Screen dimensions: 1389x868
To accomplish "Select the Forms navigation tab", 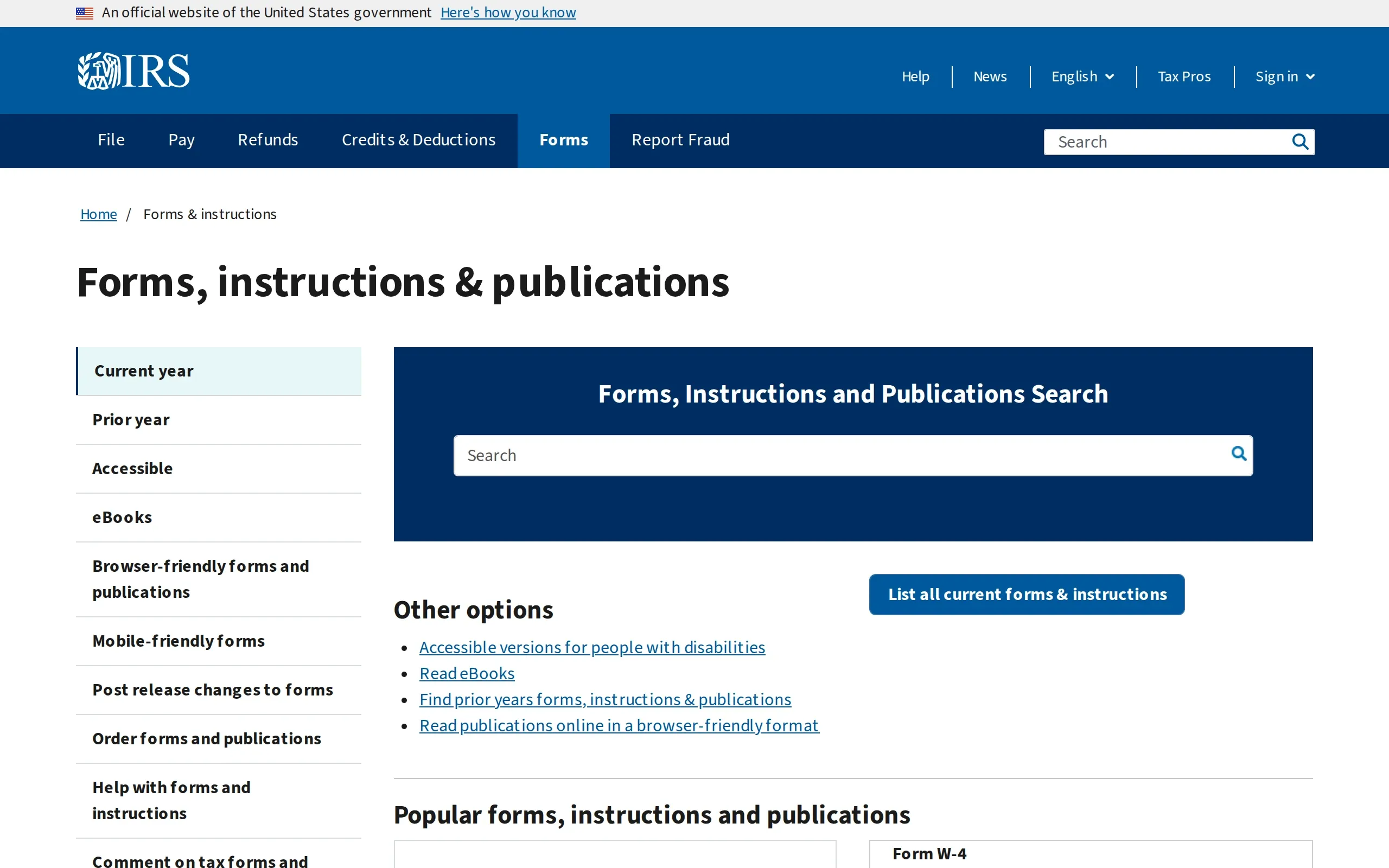I will coord(564,140).
